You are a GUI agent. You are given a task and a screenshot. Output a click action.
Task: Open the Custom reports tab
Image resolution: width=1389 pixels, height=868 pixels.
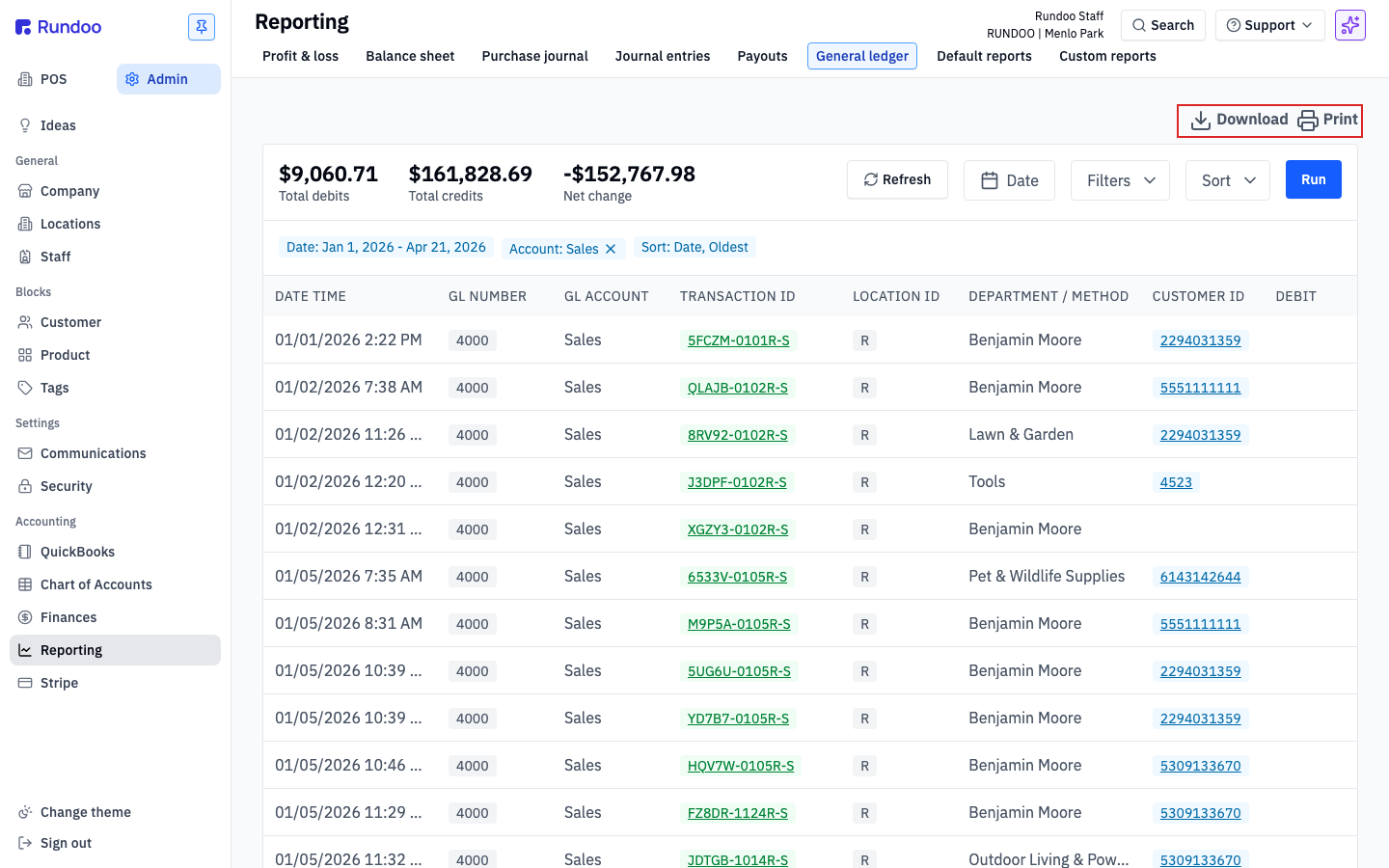point(1107,56)
